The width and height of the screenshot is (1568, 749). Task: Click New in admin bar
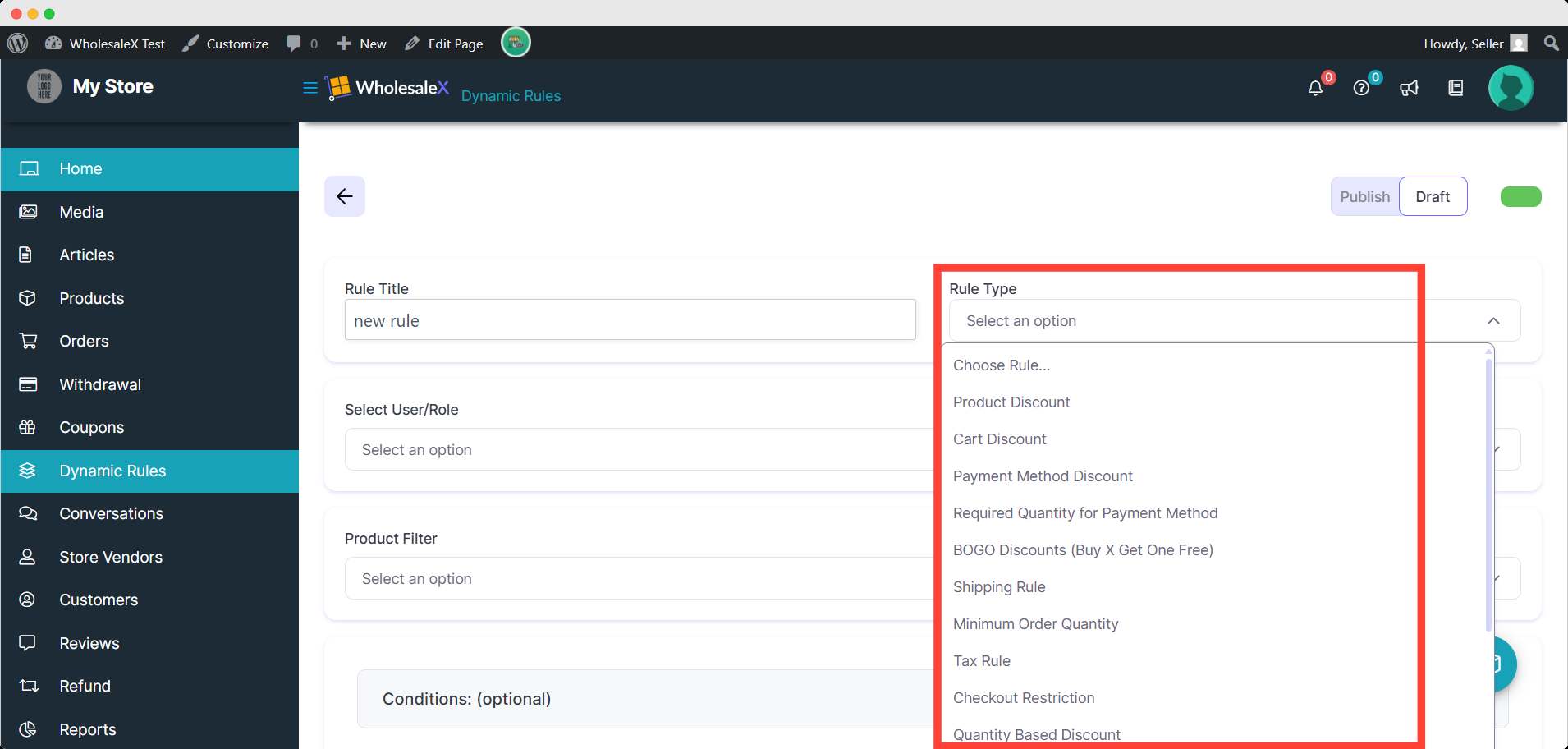click(361, 44)
